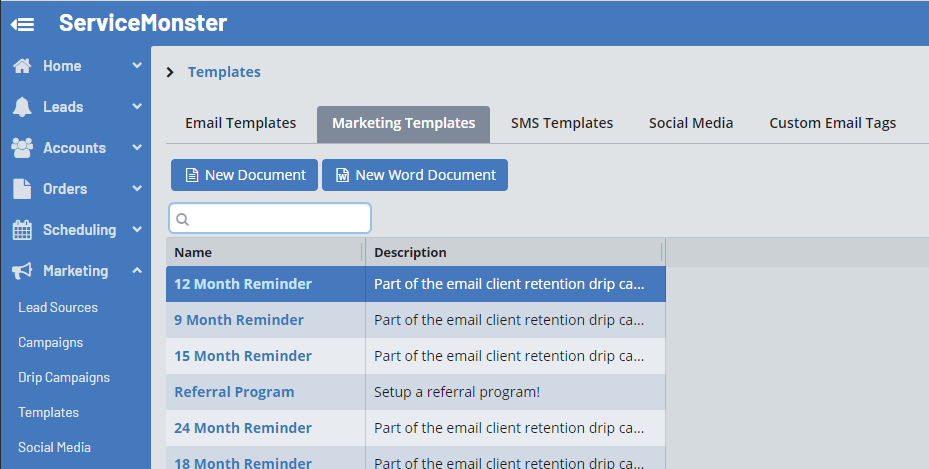The height and width of the screenshot is (469, 929).
Task: Expand the Templates breadcrumb arrow
Action: (170, 72)
